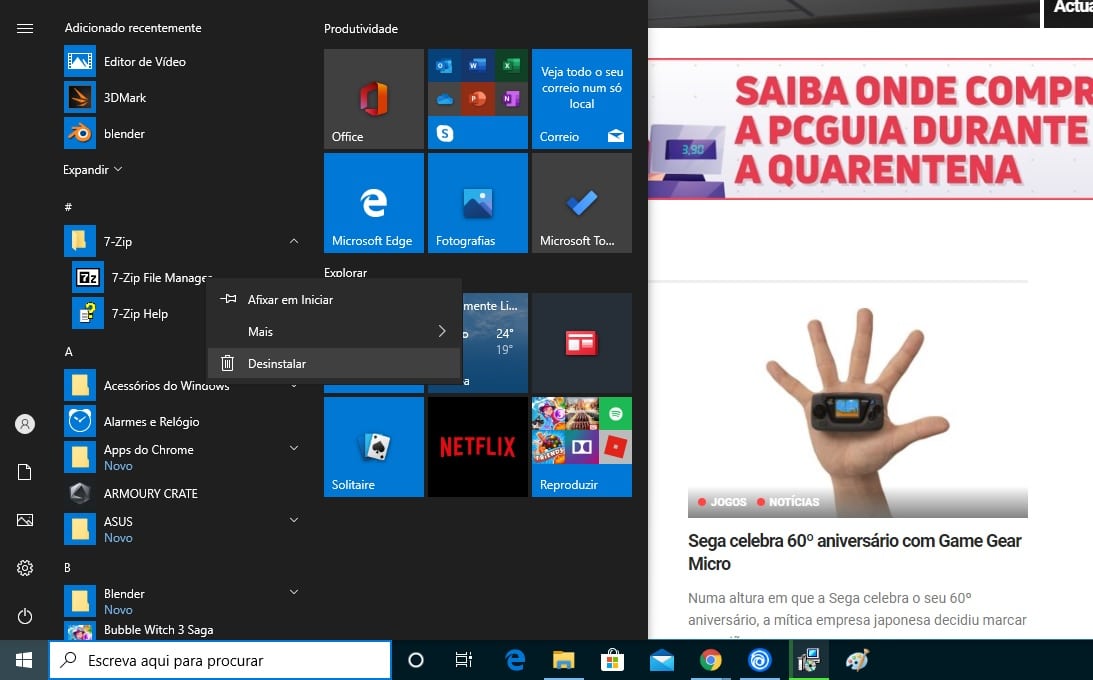Image resolution: width=1093 pixels, height=680 pixels.
Task: Open Alarmes e Relógio app
Action: point(181,422)
